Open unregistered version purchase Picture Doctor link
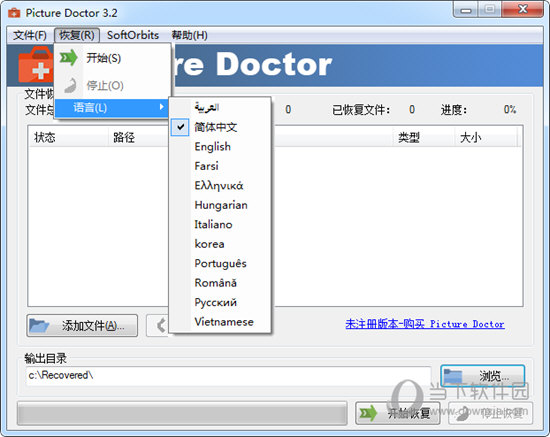 point(425,324)
